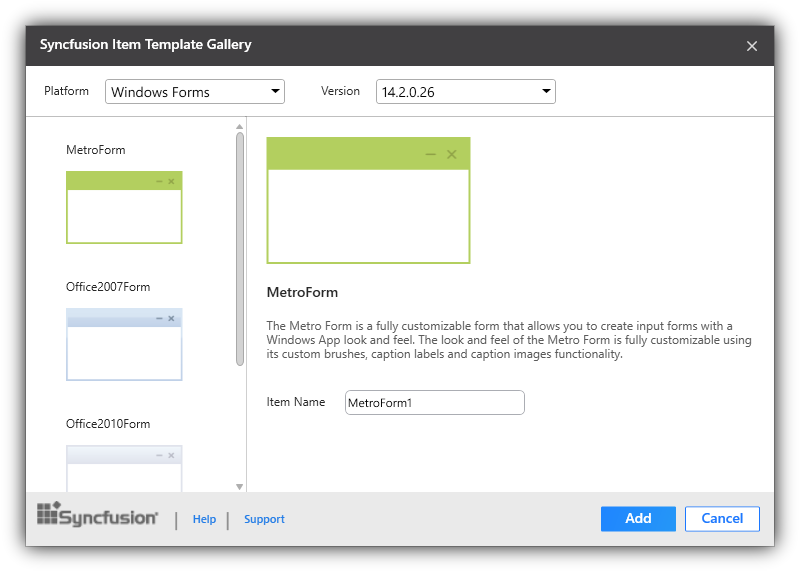This screenshot has height=572, width=800.
Task: Click the Syncfusion logo in footer
Action: (x=97, y=515)
